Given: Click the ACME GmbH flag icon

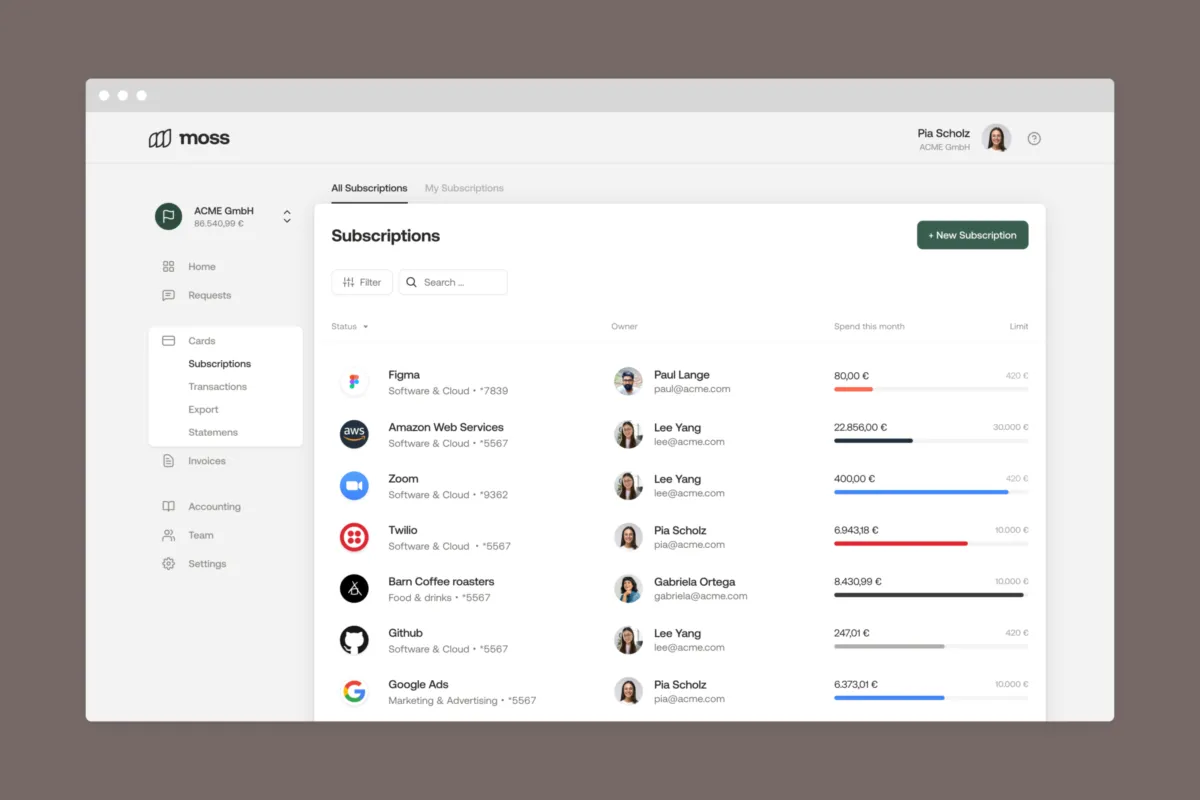Looking at the screenshot, I should coord(168,216).
